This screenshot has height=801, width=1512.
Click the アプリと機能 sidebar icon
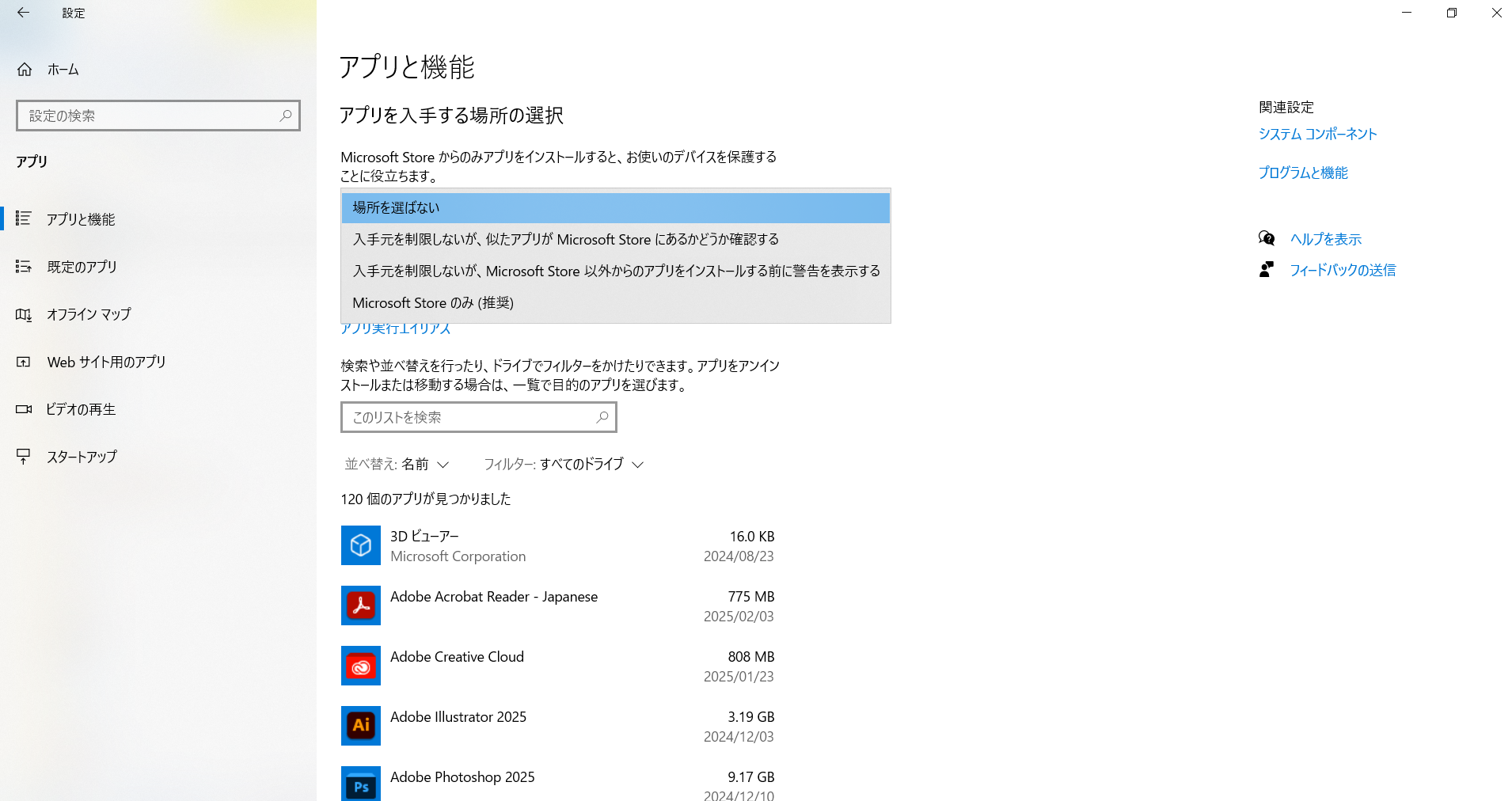tap(24, 218)
